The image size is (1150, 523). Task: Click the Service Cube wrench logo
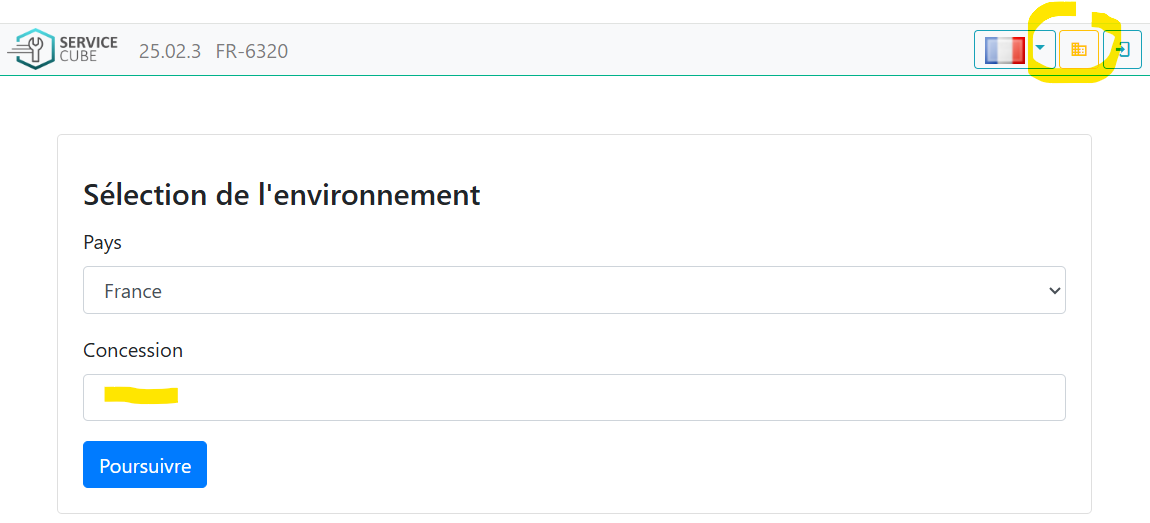31,49
